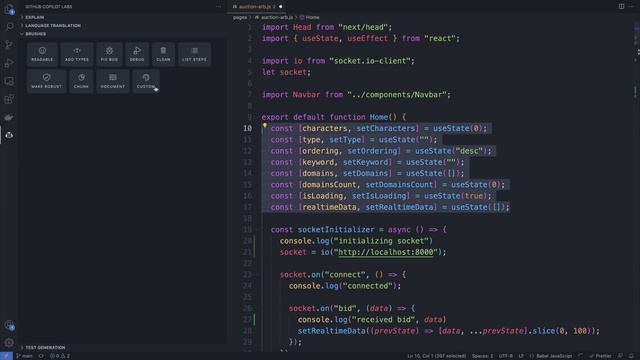Apply the Debug brush
The image size is (640, 360).
tap(137, 54)
